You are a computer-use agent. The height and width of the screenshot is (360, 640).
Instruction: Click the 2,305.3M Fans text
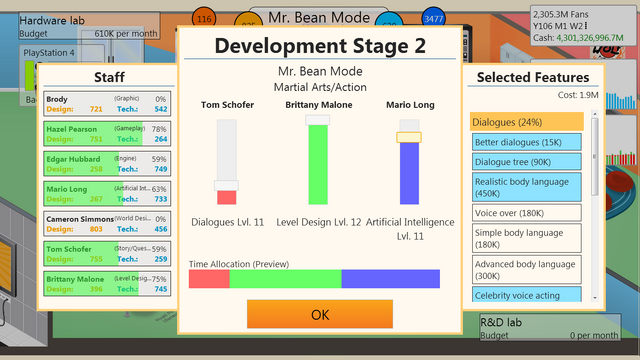560,14
